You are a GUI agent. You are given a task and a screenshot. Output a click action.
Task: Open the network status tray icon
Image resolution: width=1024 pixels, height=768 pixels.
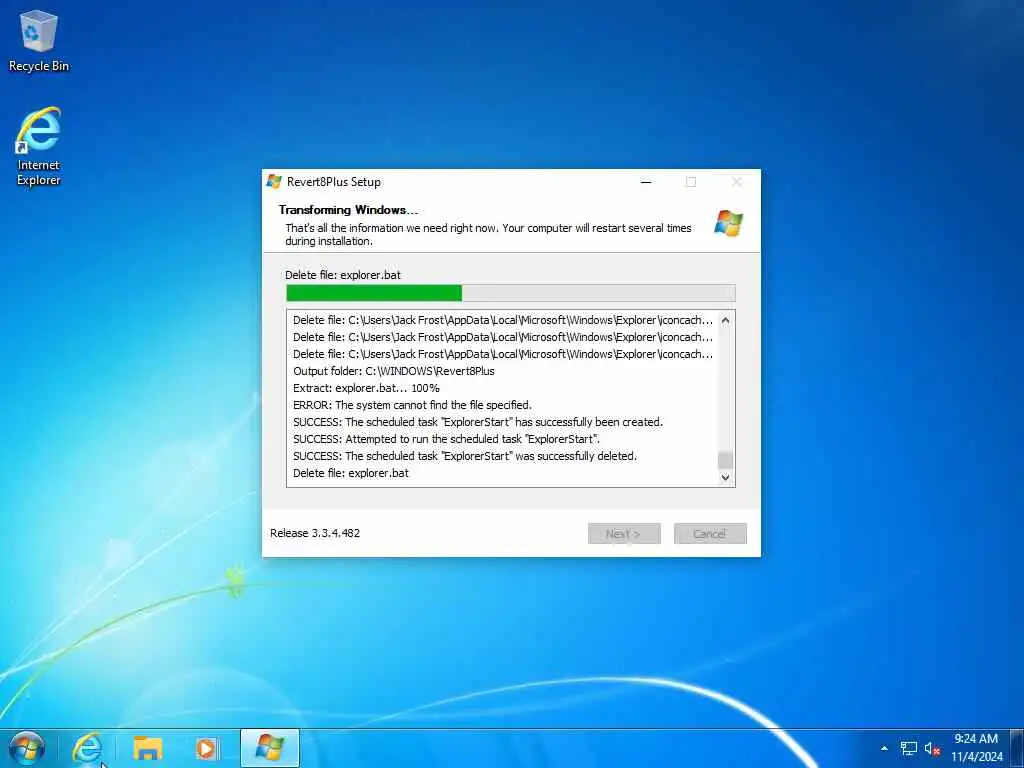point(908,748)
